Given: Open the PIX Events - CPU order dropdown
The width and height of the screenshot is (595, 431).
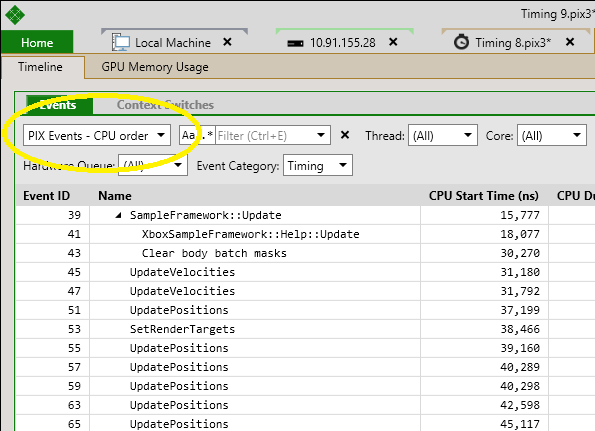Looking at the screenshot, I should tap(97, 135).
